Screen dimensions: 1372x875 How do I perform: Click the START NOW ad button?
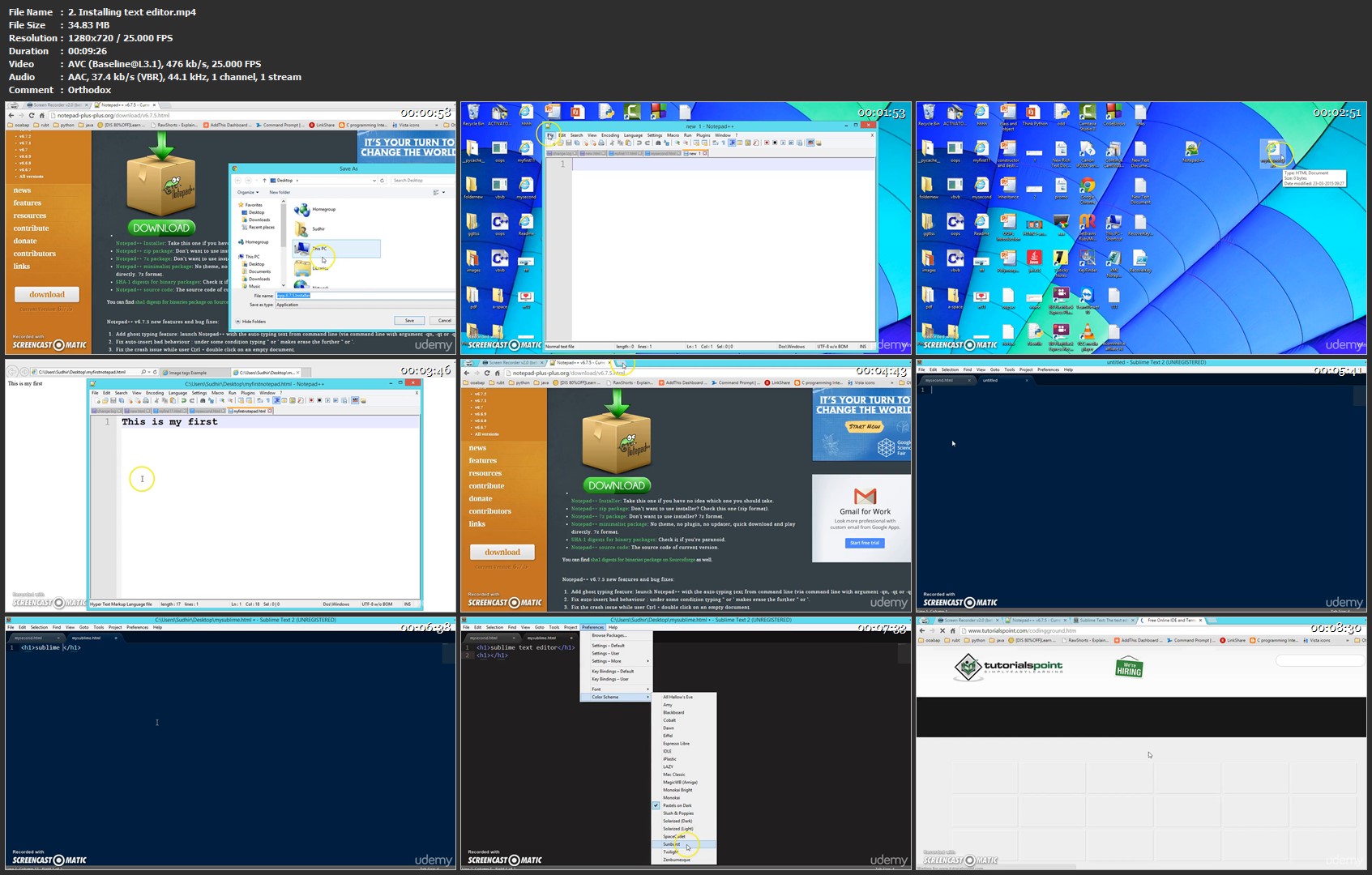click(865, 426)
